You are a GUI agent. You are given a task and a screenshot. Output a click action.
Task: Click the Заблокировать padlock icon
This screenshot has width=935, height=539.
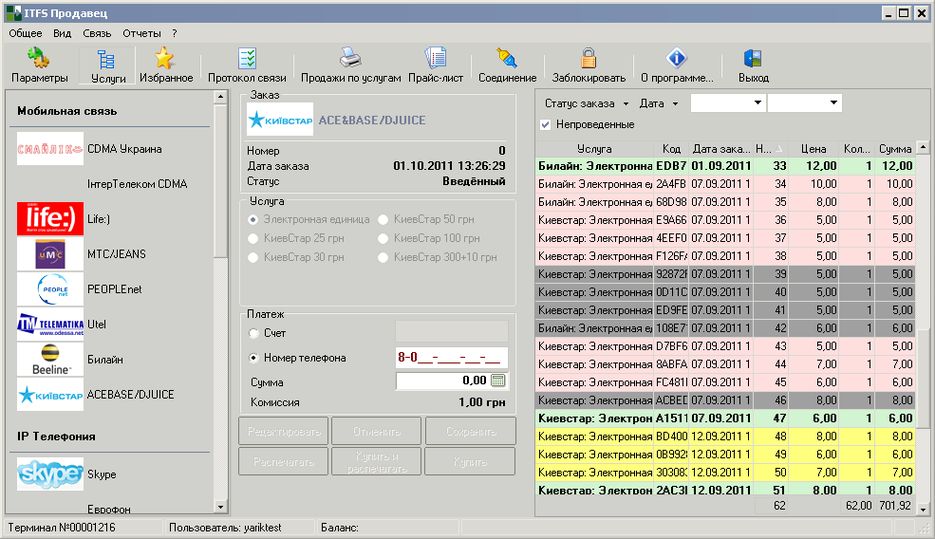589,58
